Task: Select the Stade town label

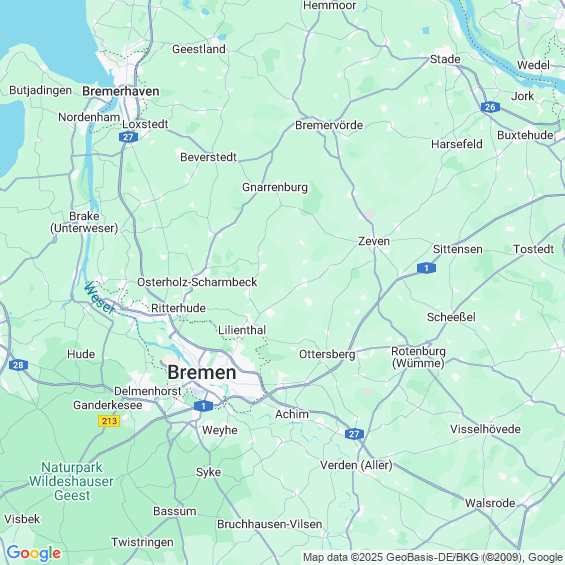Action: (x=445, y=59)
